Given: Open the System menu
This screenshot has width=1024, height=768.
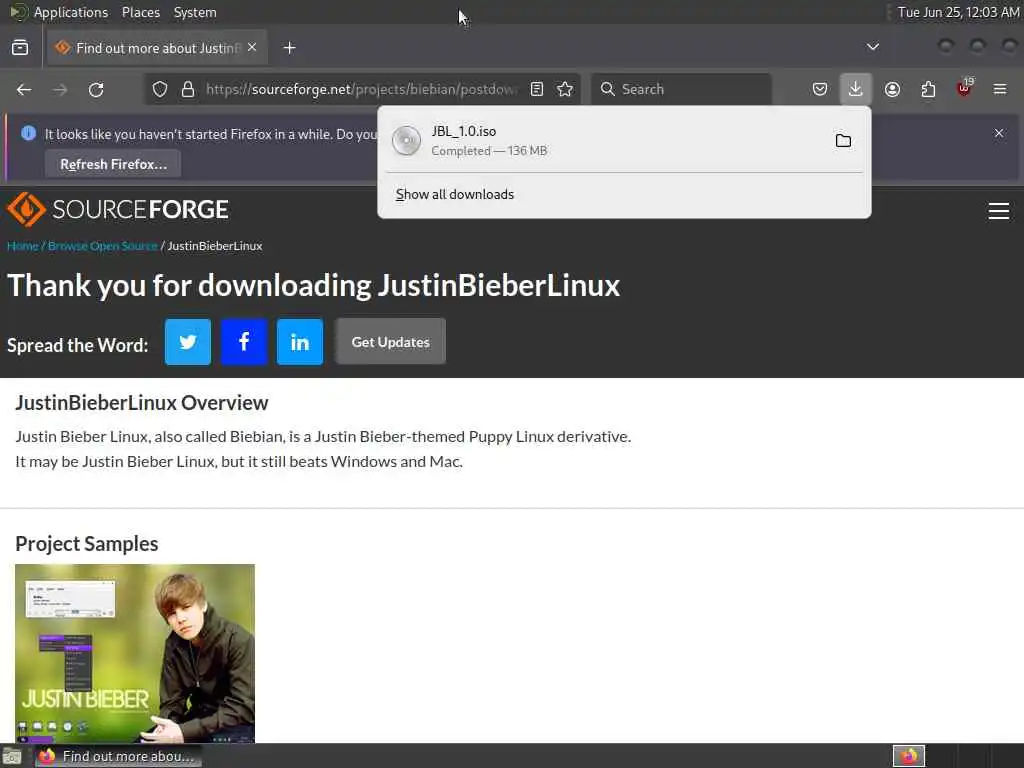Looking at the screenshot, I should click(195, 12).
